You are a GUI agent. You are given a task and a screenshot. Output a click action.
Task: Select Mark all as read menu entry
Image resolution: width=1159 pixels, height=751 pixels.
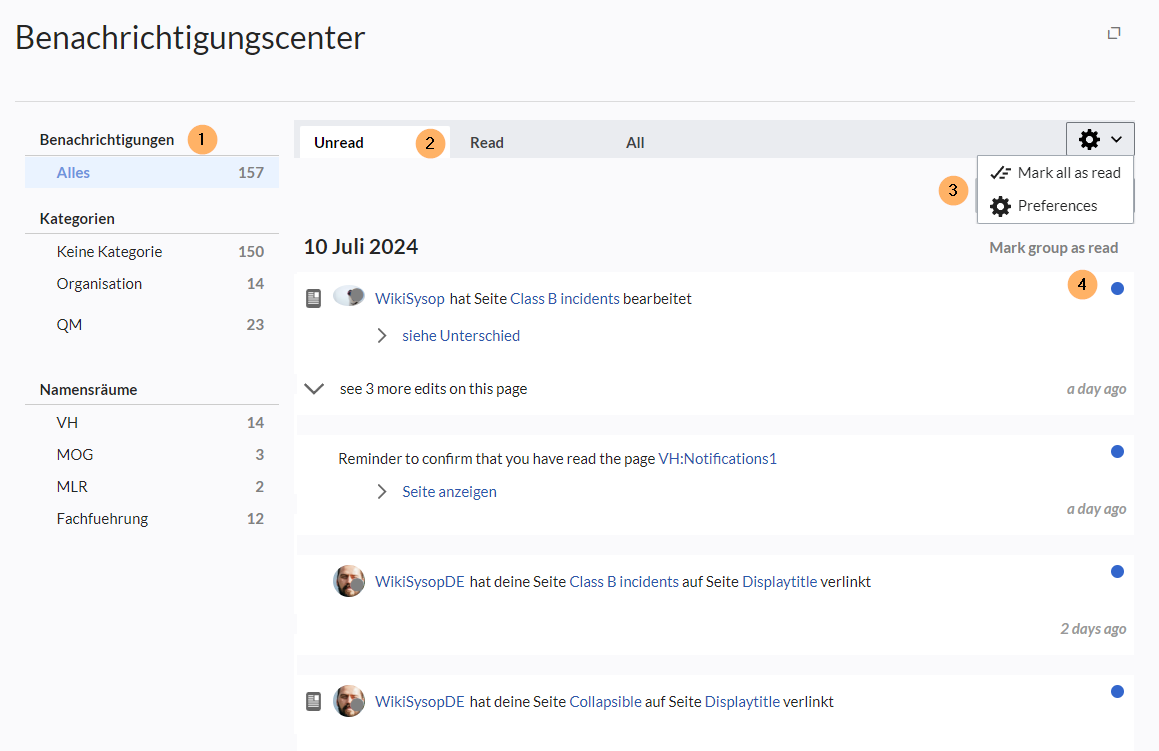pyautogui.click(x=1056, y=173)
